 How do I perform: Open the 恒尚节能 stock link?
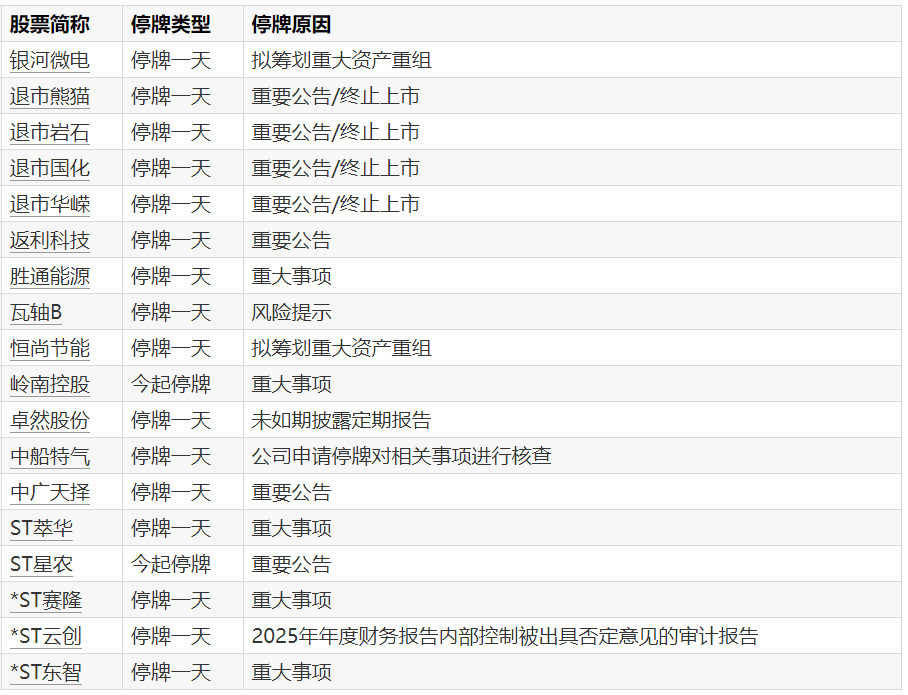coord(50,348)
